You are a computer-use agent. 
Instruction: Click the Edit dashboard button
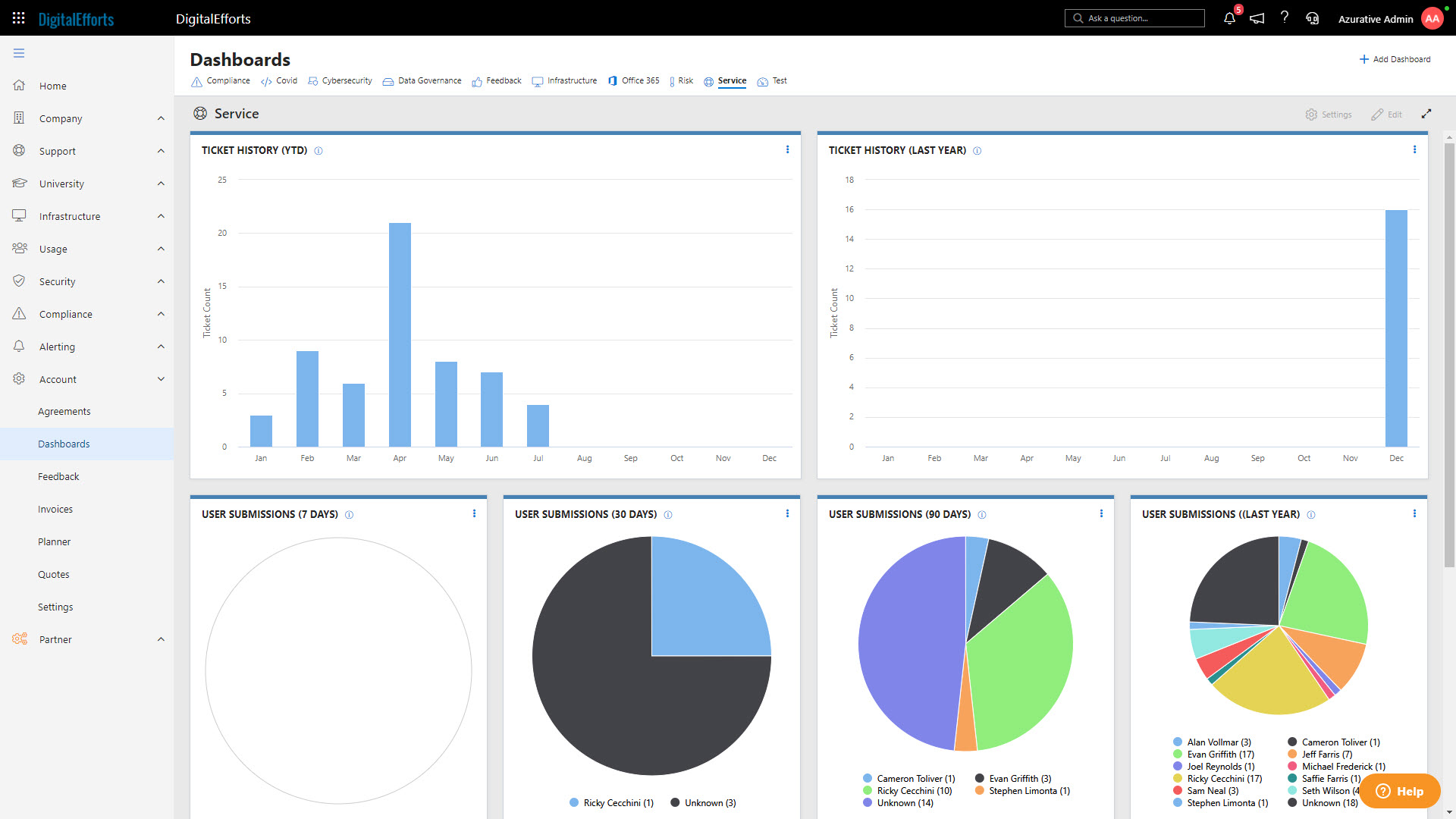coord(1389,113)
